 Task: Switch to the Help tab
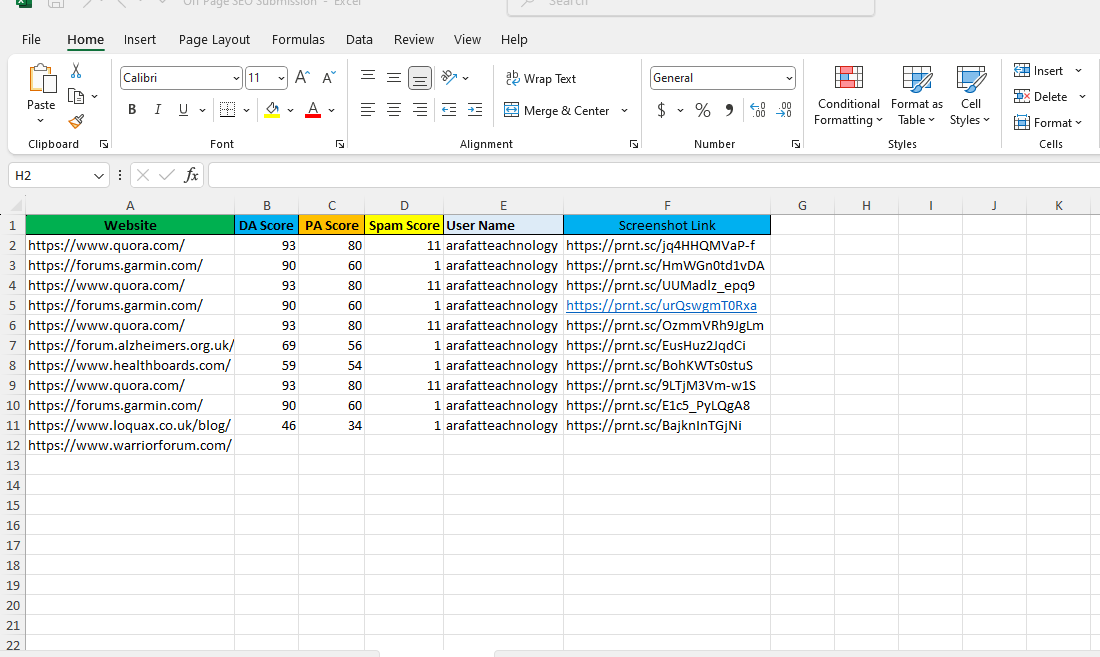(x=514, y=39)
